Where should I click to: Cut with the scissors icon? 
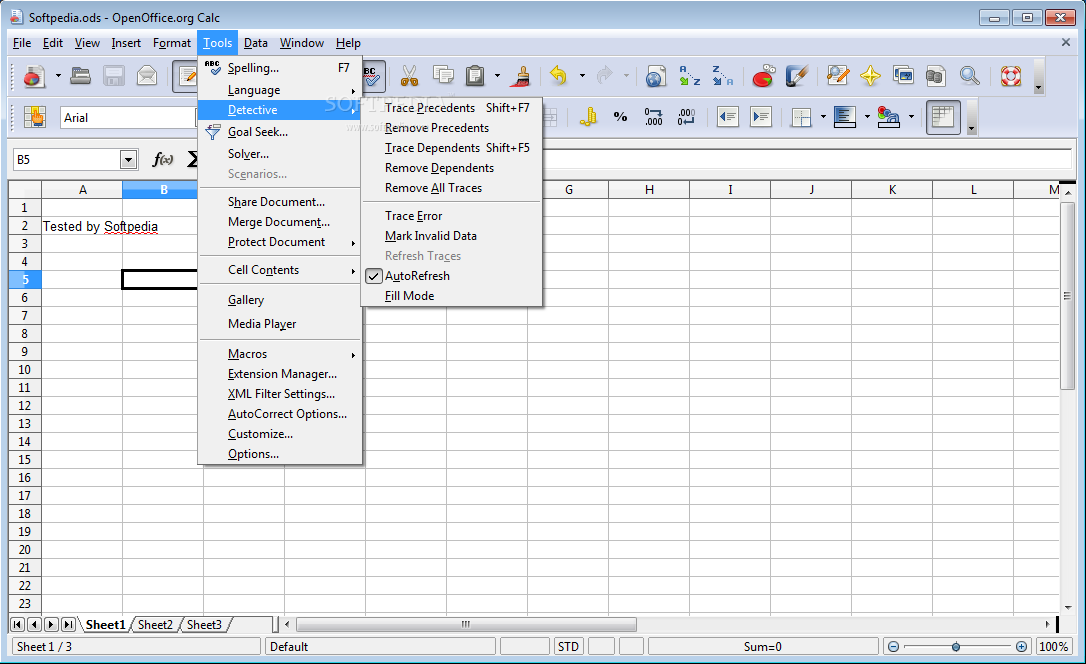409,75
